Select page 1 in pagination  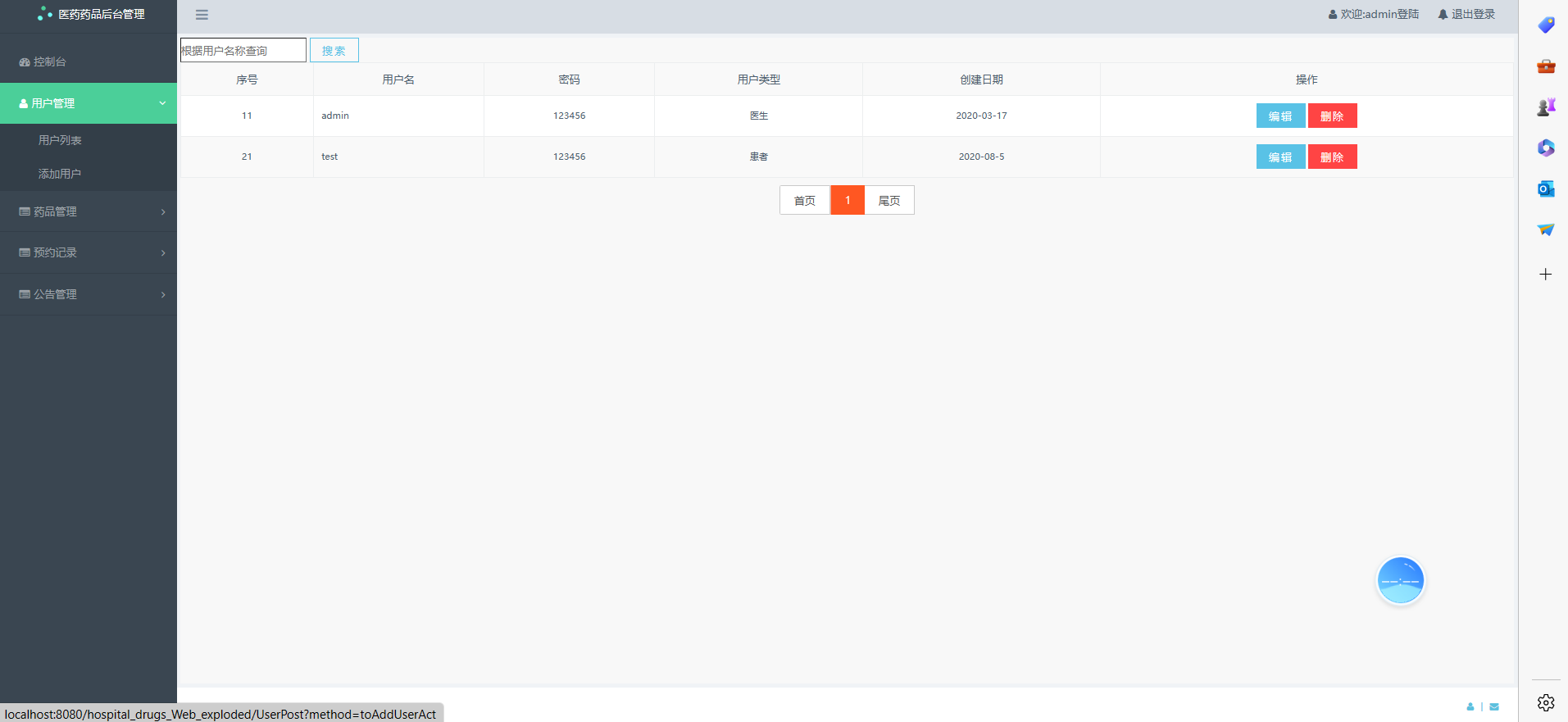848,200
